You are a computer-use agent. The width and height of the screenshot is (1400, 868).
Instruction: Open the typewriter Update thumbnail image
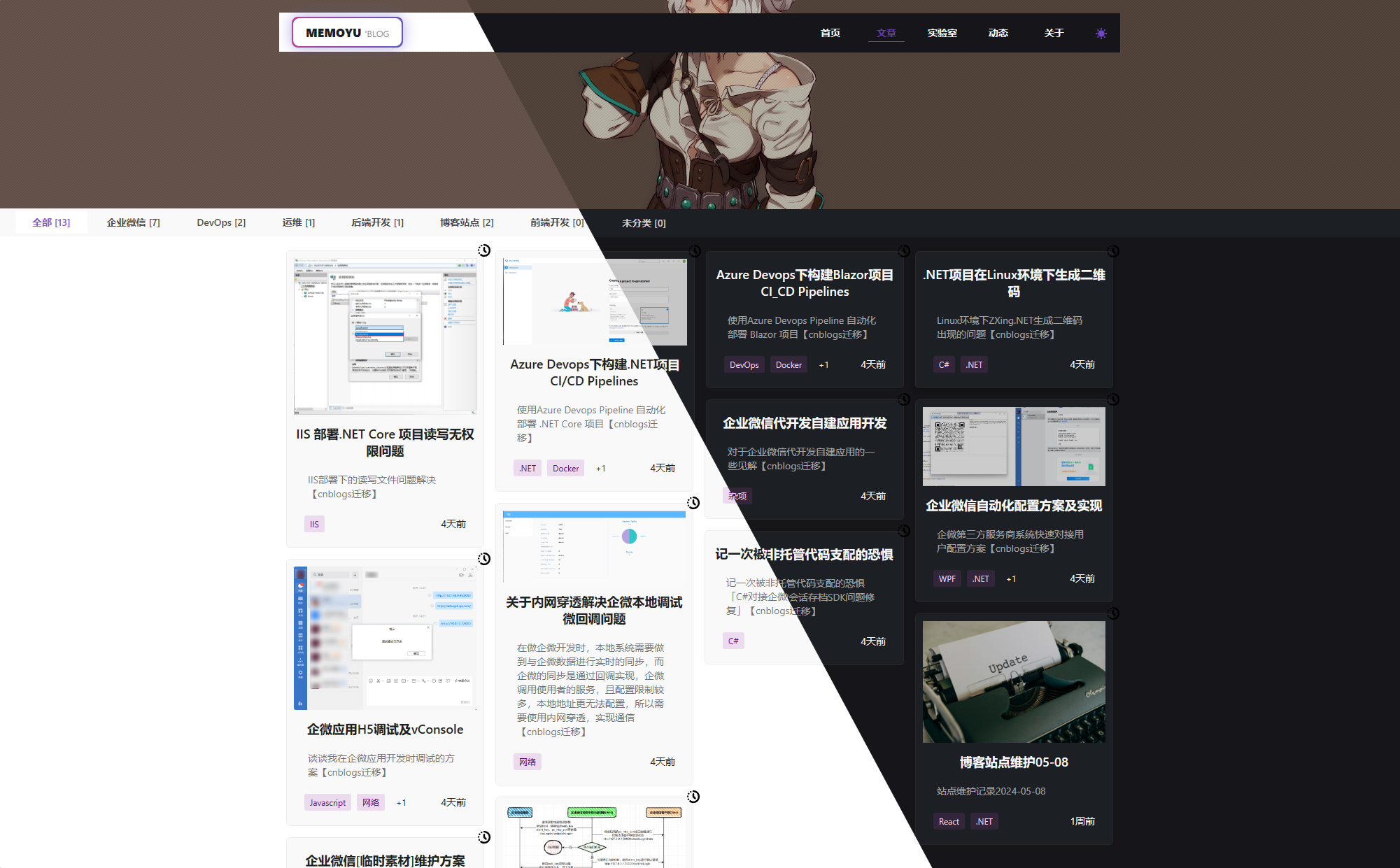pos(1014,682)
